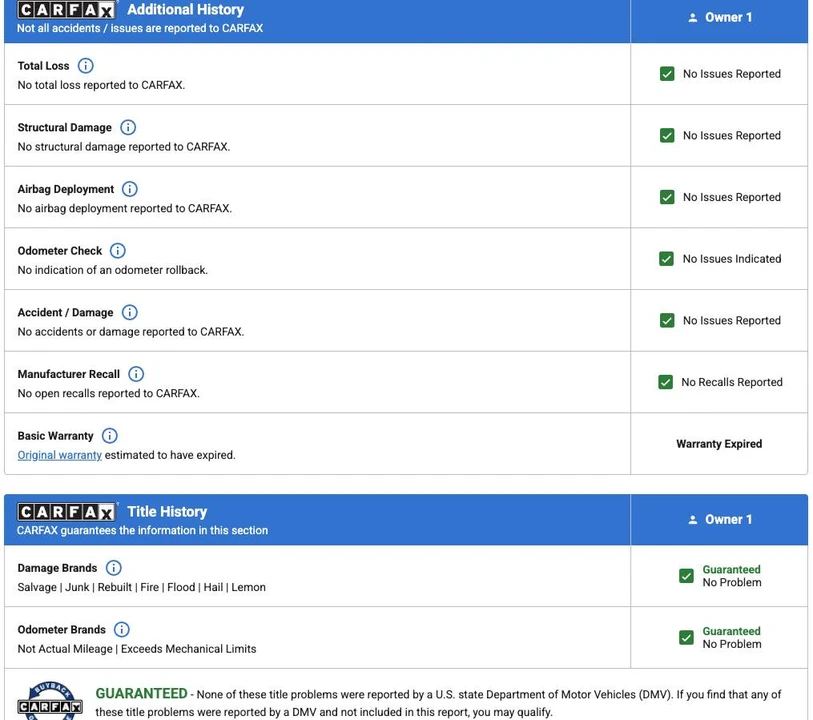Click the Odometer Brands row heading
The image size is (813, 720).
pyautogui.click(x=62, y=630)
